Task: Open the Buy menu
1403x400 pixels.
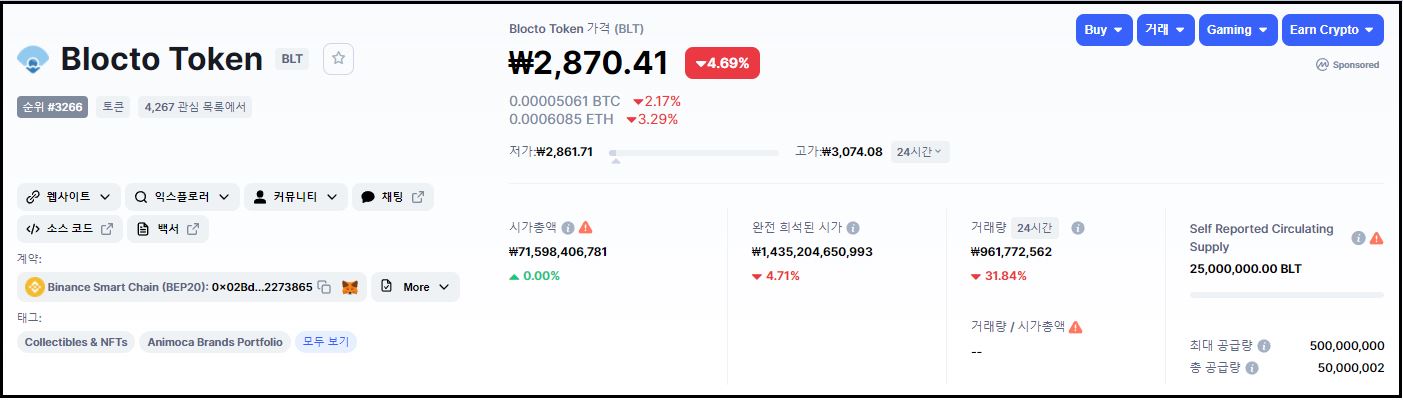Action: coord(1104,30)
